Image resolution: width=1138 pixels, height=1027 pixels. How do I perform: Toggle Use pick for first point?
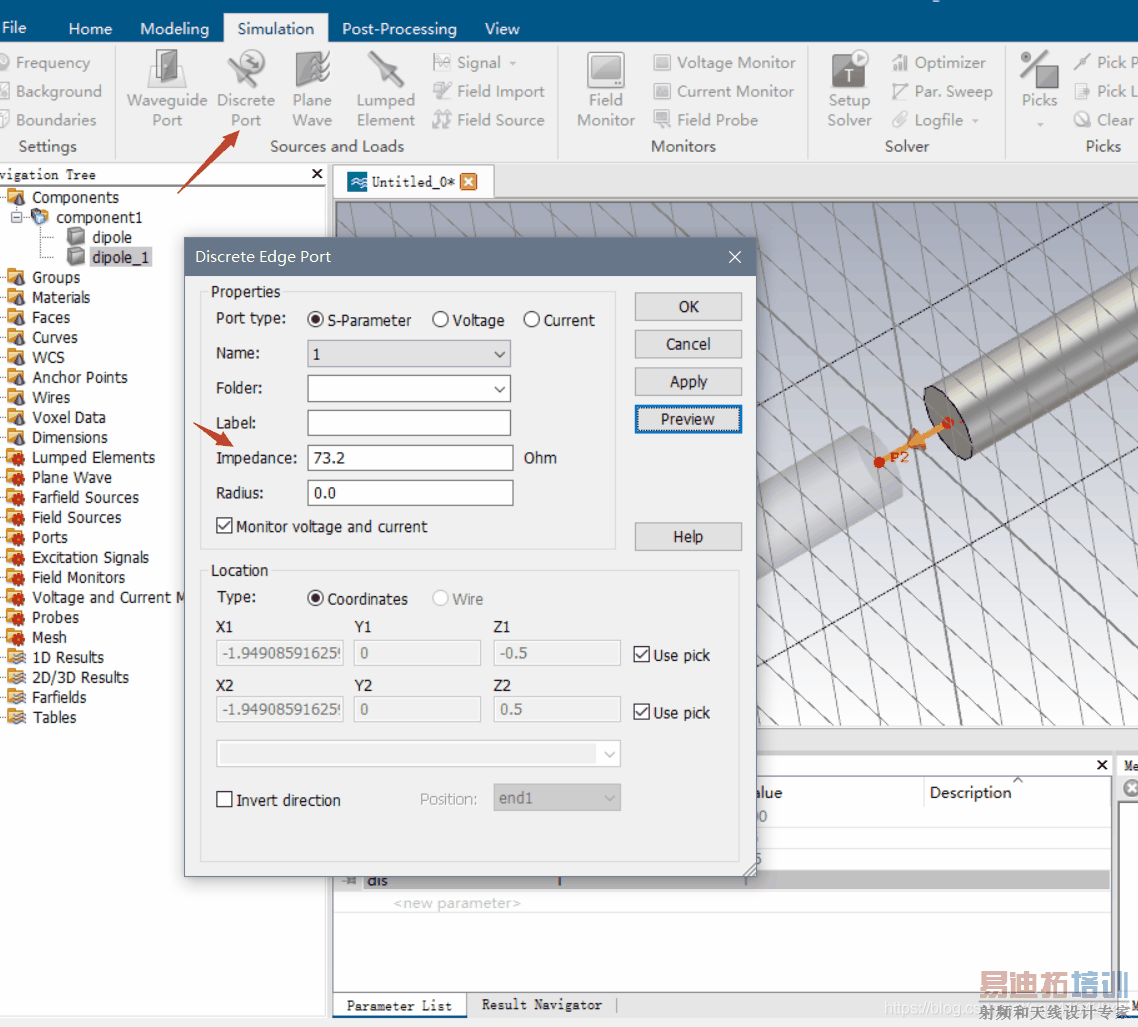[642, 654]
